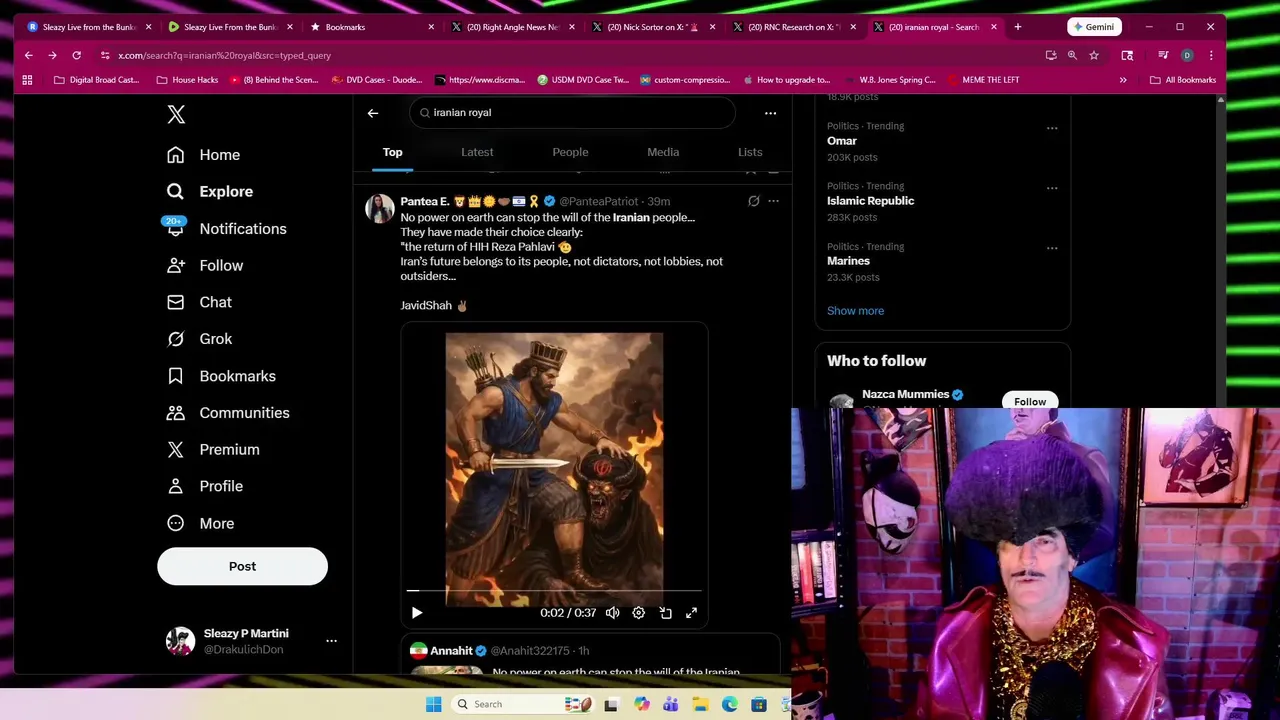Open the Windows Start menu

pos(433,704)
